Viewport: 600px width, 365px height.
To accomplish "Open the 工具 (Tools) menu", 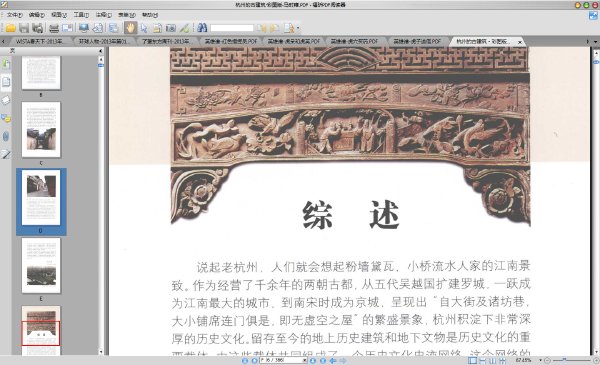I will click(x=81, y=15).
